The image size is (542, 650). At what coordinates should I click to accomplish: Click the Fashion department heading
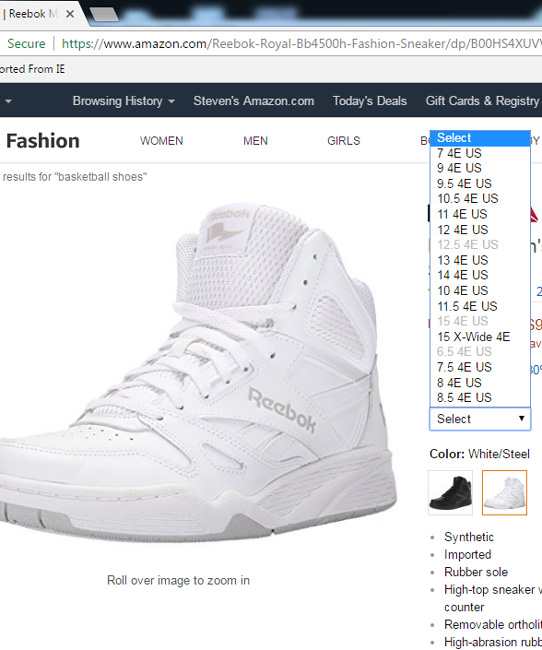click(x=43, y=141)
